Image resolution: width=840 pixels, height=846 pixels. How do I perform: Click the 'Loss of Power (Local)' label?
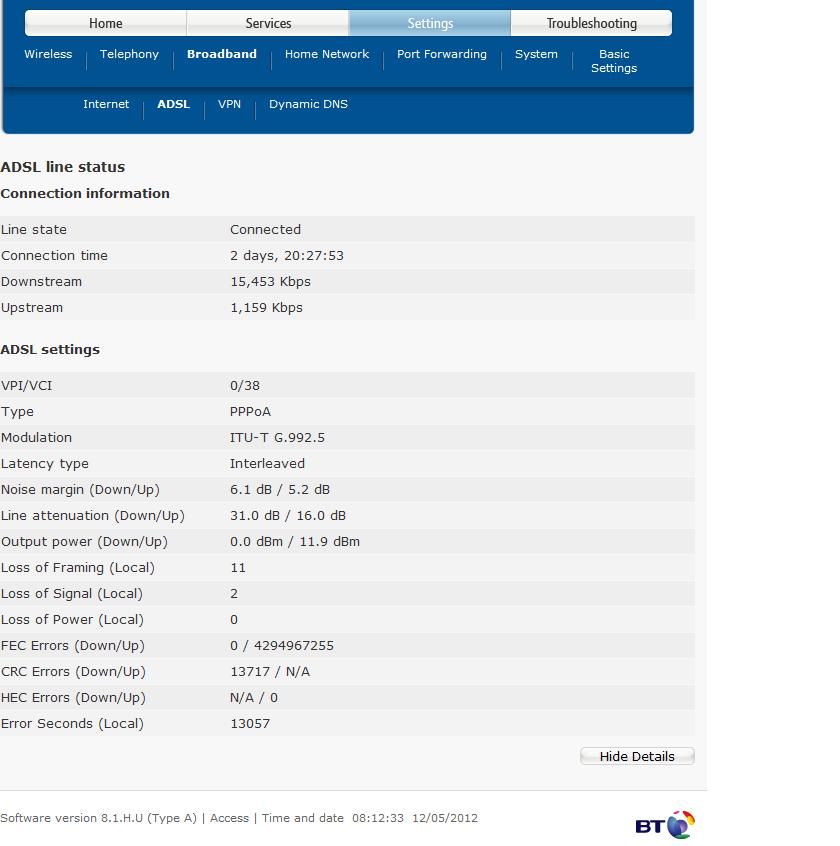[x=72, y=619]
